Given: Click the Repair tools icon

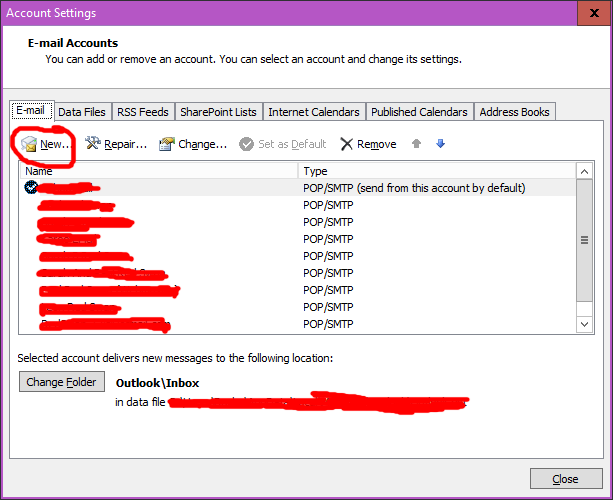Looking at the screenshot, I should click(94, 144).
